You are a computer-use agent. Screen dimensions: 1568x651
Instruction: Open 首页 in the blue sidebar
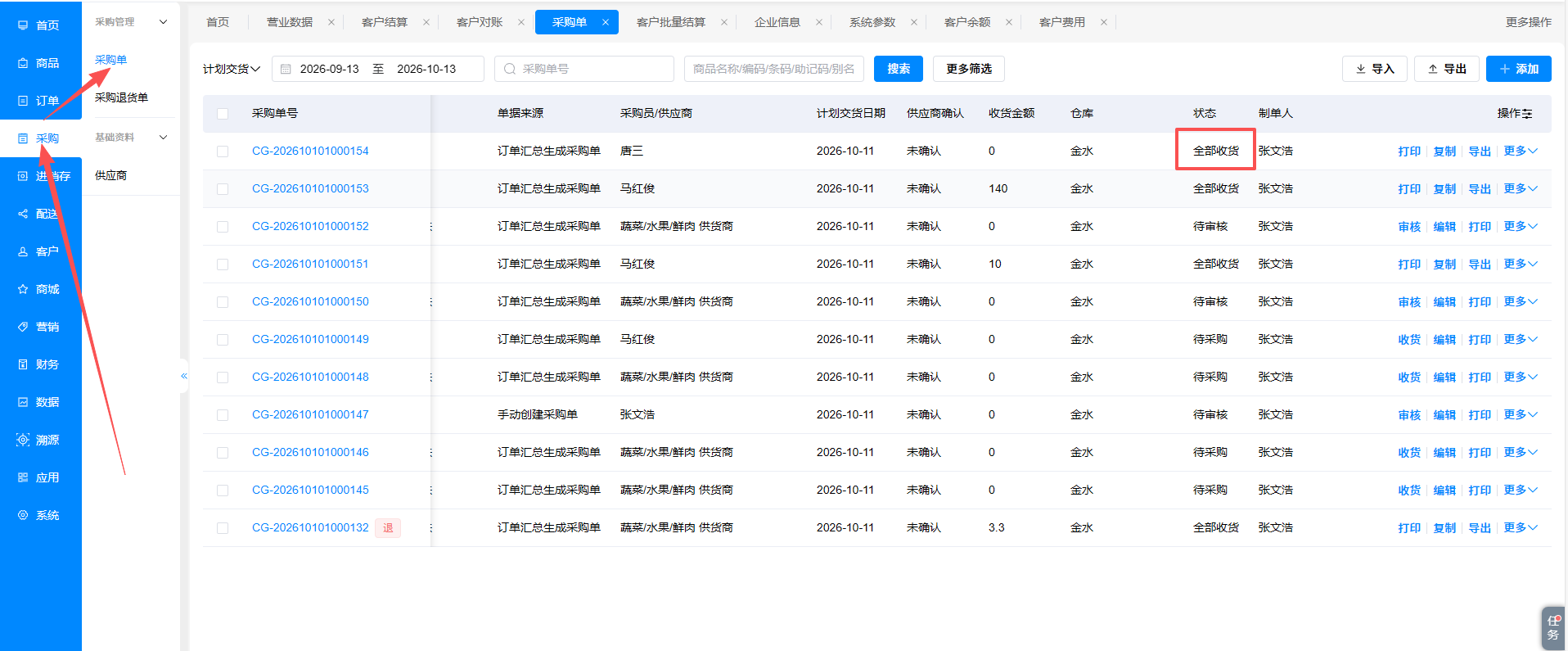pyautogui.click(x=39, y=25)
